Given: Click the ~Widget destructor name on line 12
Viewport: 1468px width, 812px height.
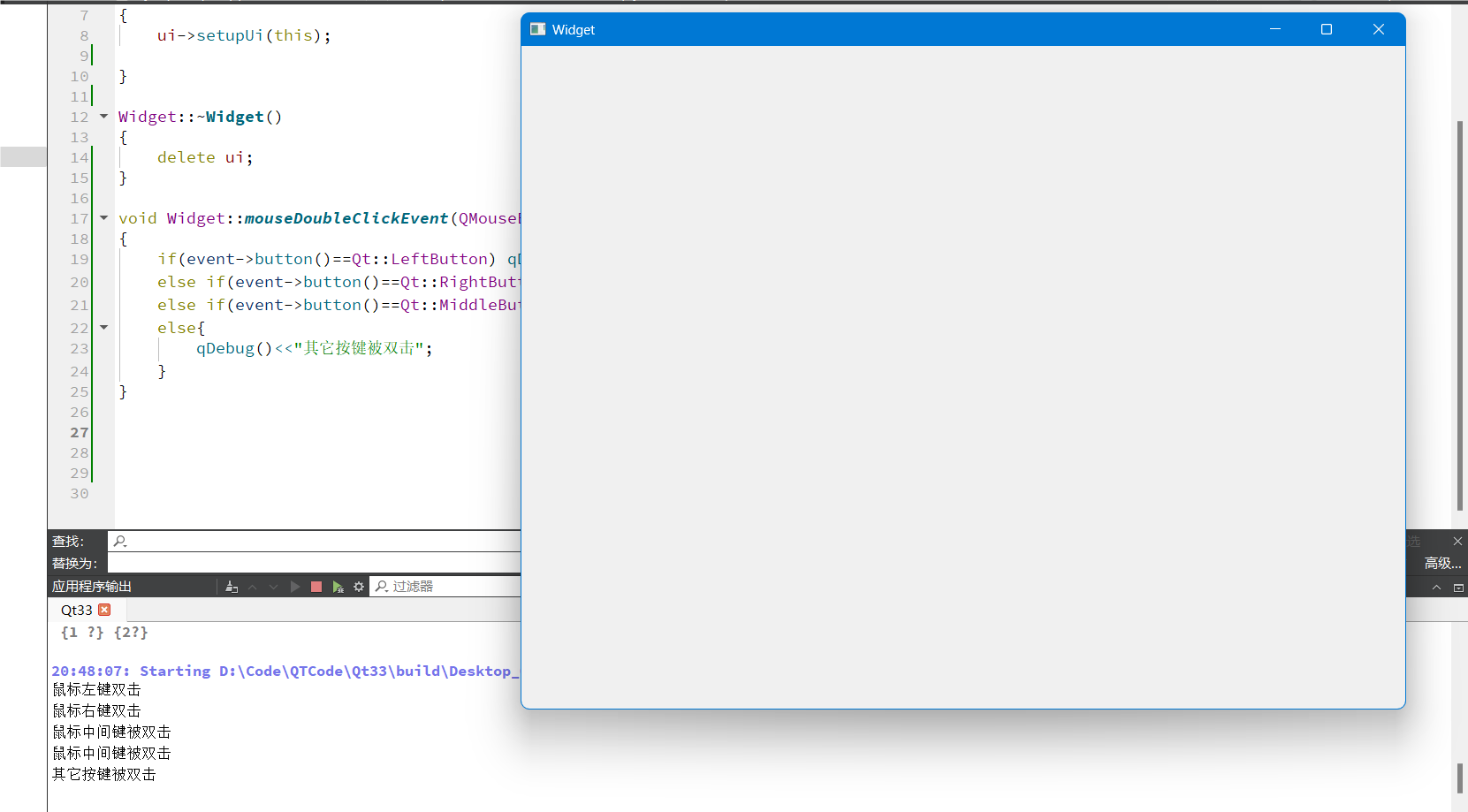Looking at the screenshot, I should click(230, 117).
